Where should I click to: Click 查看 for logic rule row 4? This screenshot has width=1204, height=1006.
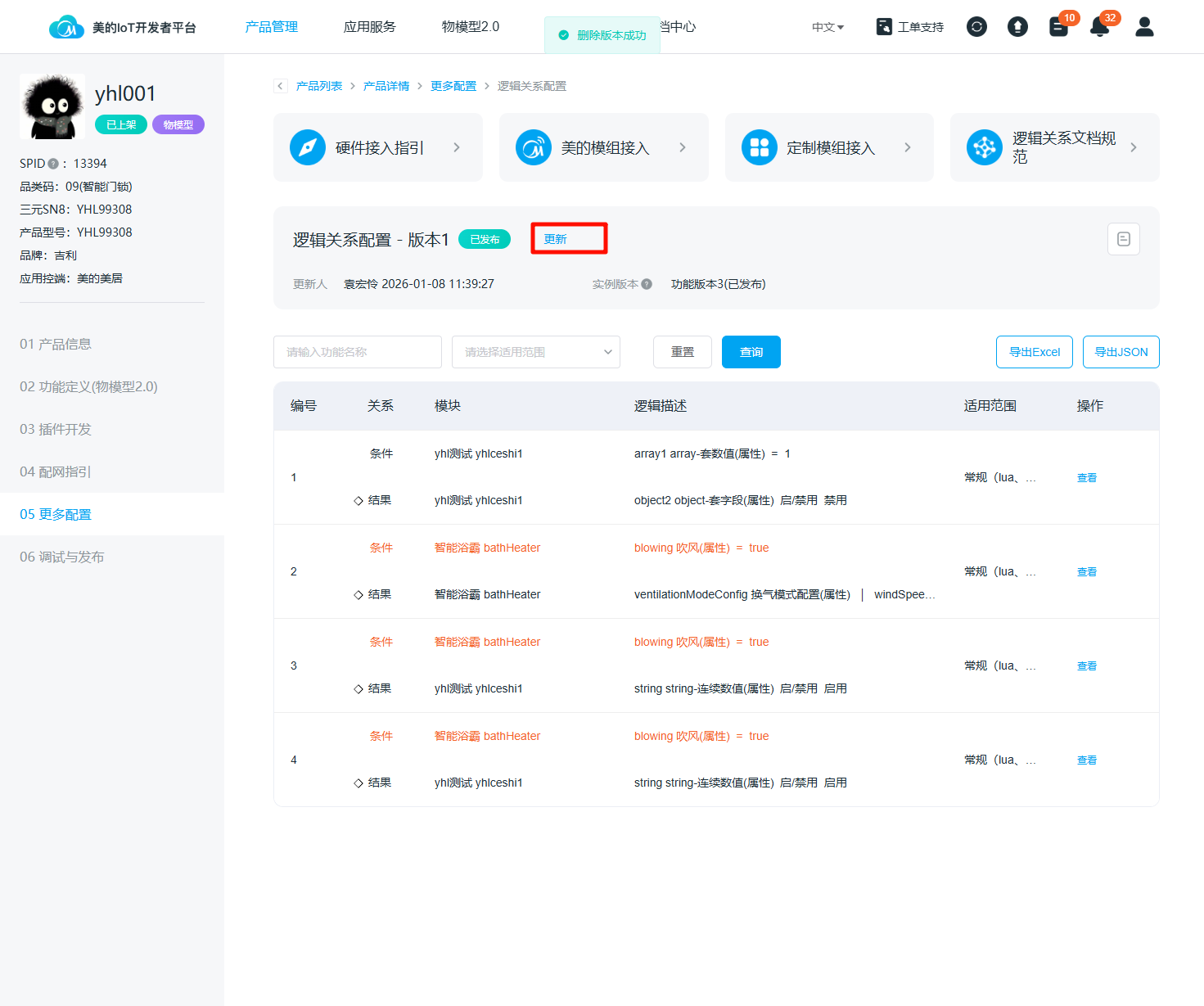[1087, 760]
